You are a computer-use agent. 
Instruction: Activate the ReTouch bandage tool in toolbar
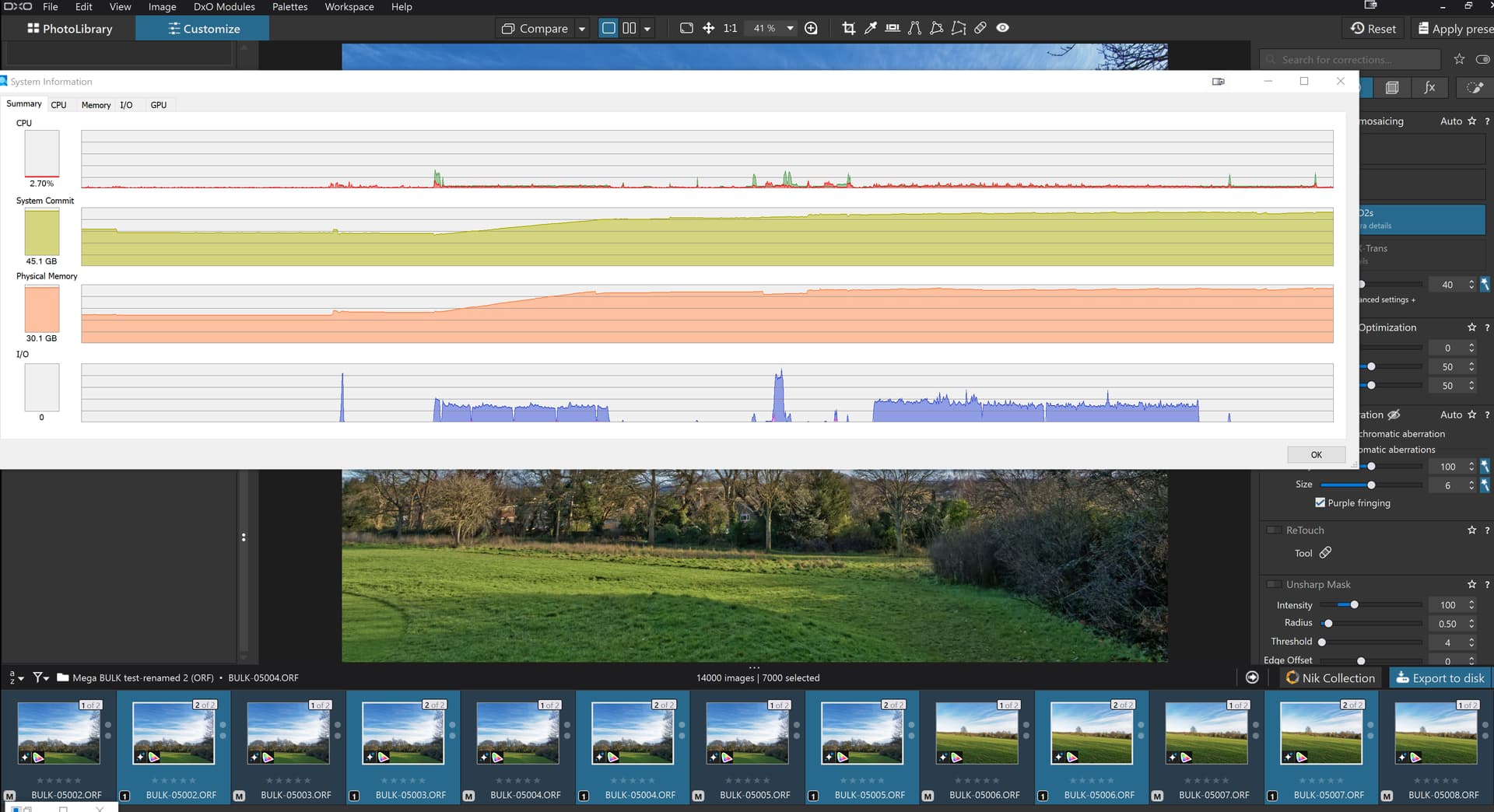980,28
